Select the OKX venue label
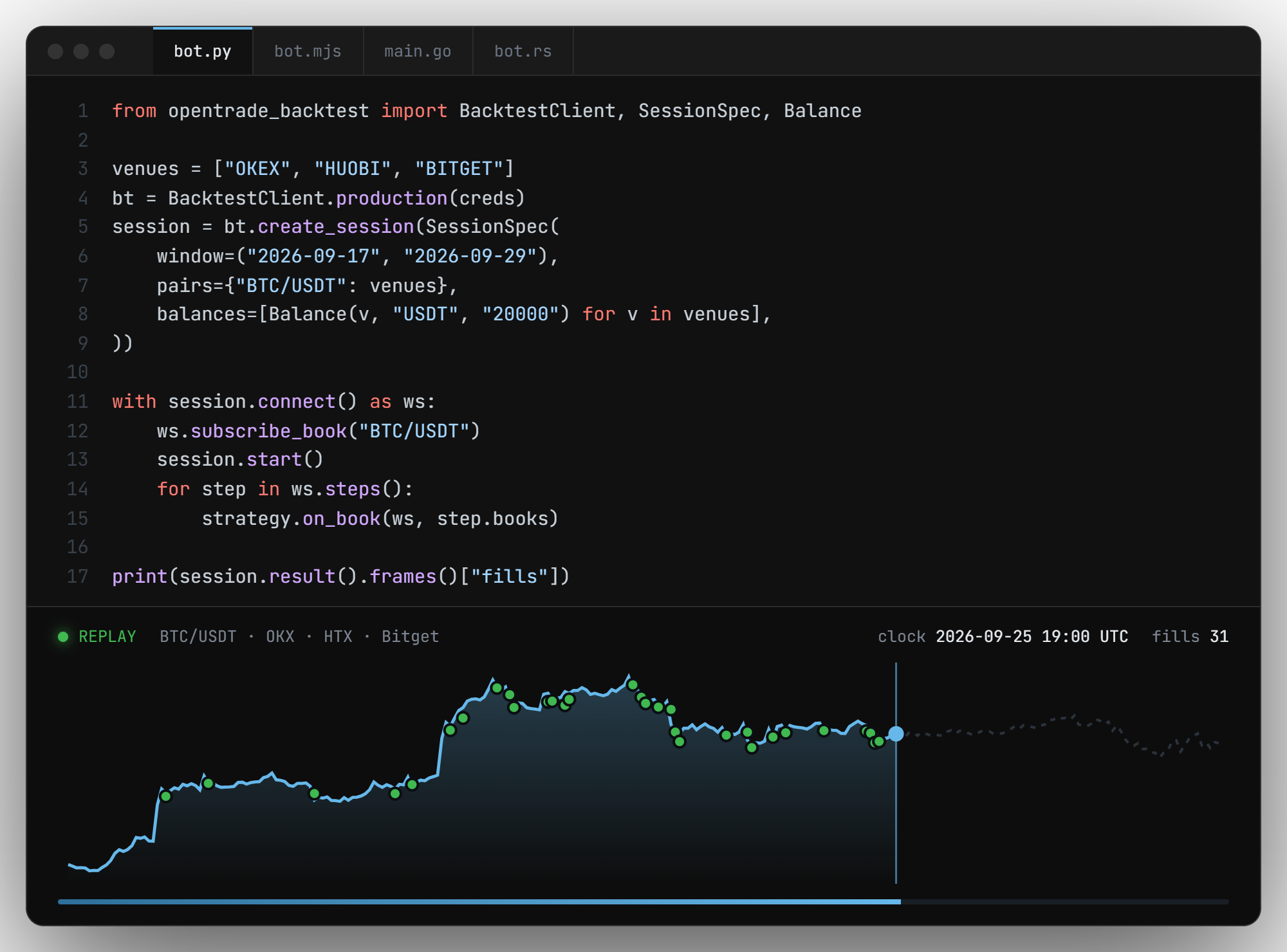Image resolution: width=1287 pixels, height=952 pixels. (280, 637)
